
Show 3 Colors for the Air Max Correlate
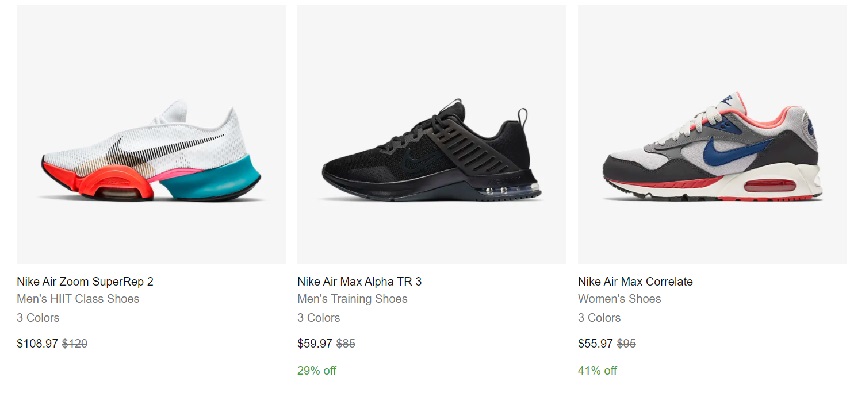click(599, 318)
